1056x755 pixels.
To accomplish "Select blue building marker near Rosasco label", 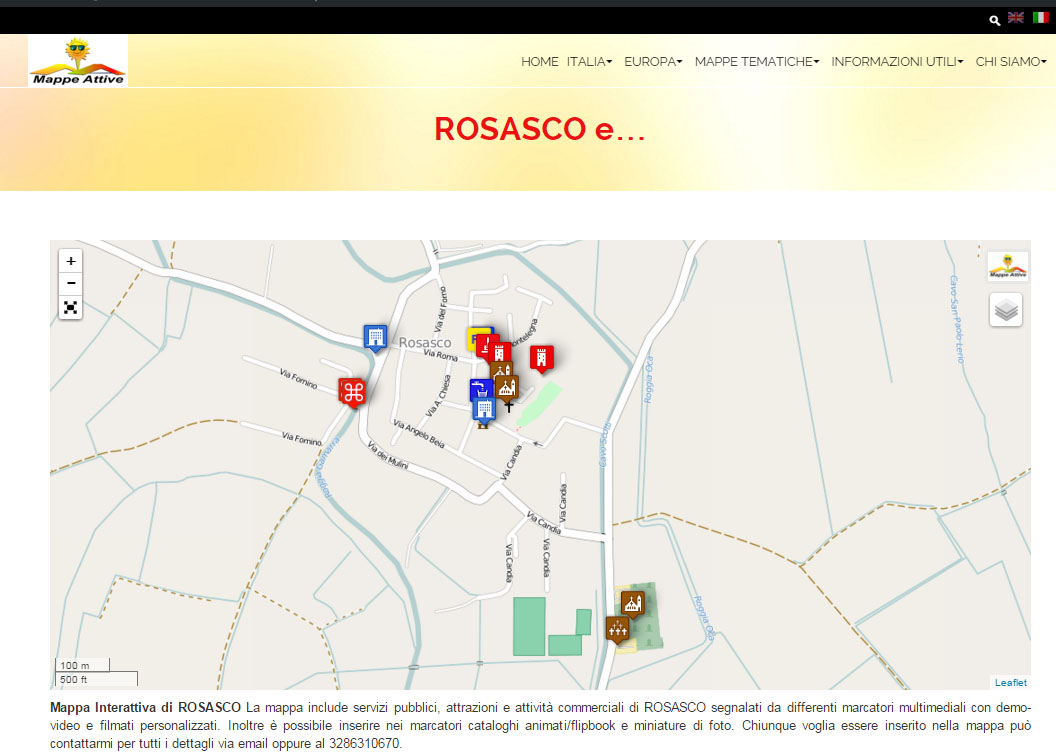I will pos(375,337).
